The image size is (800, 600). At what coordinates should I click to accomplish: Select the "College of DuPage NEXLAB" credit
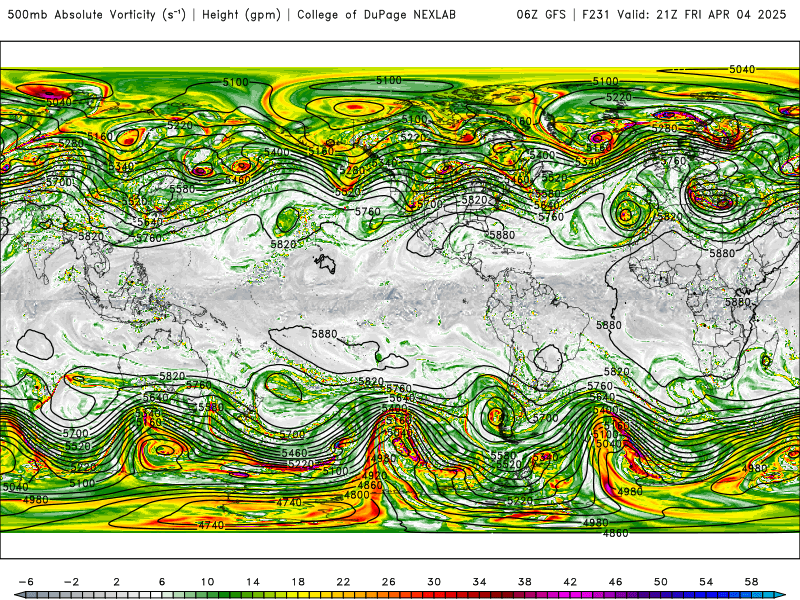coord(376,15)
